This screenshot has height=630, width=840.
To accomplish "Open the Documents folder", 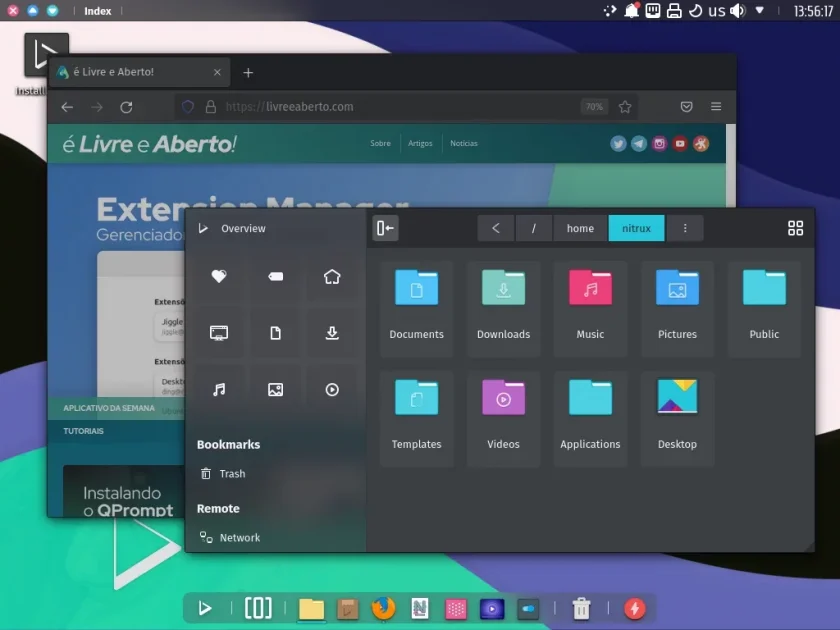I will click(416, 309).
